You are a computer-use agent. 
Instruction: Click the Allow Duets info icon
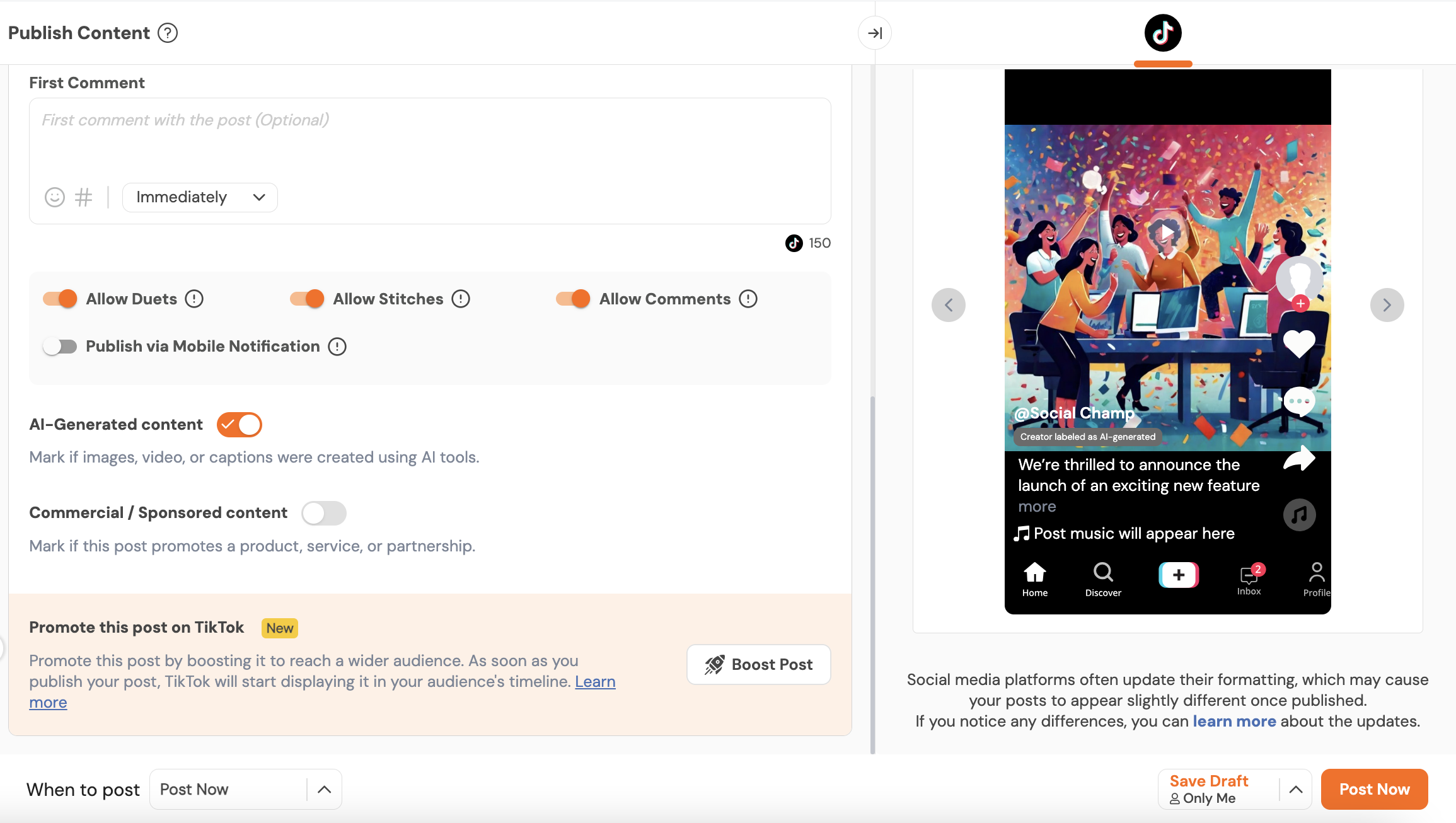(x=194, y=299)
